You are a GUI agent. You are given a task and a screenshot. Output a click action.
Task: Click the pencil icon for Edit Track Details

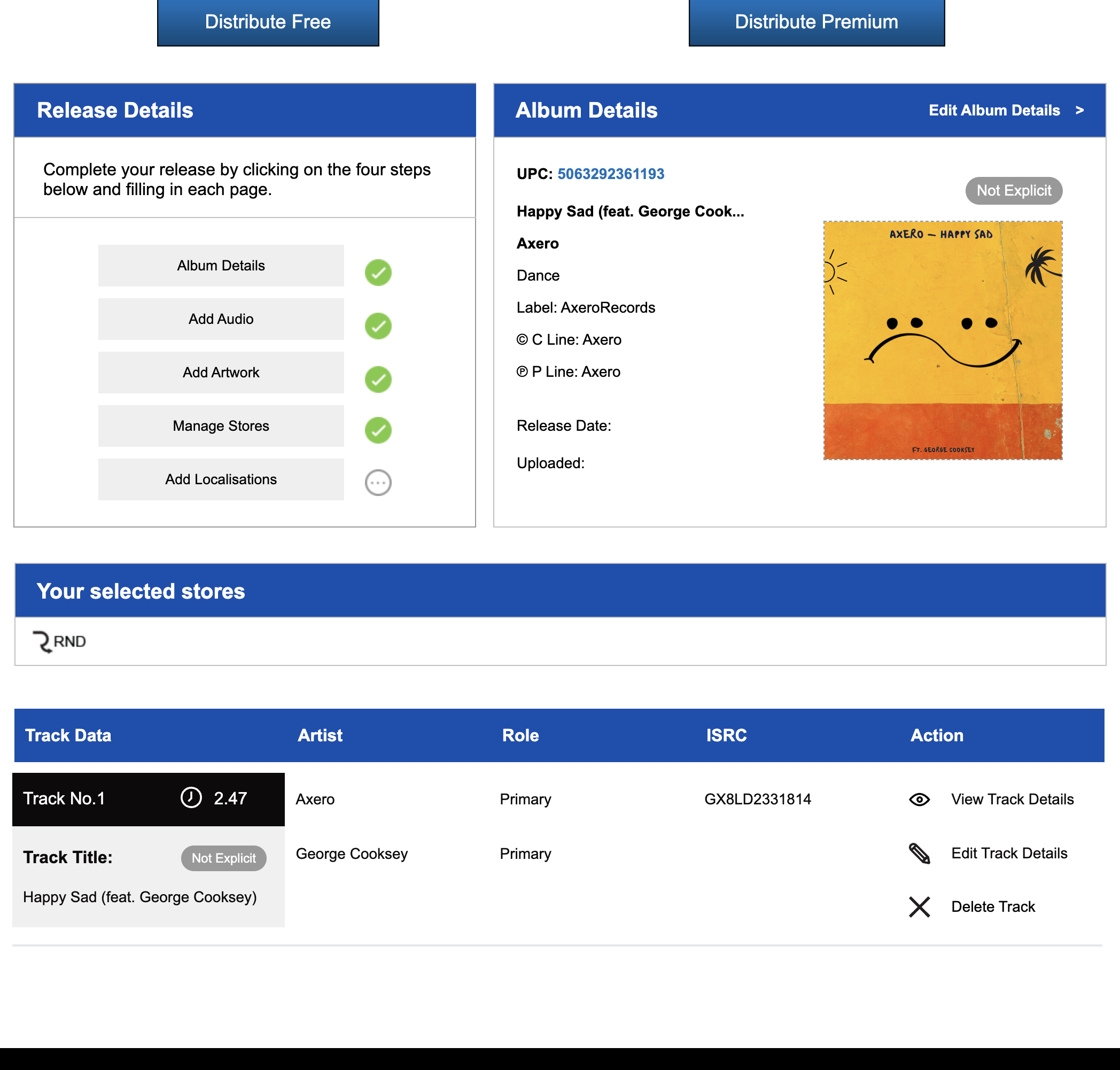point(919,853)
